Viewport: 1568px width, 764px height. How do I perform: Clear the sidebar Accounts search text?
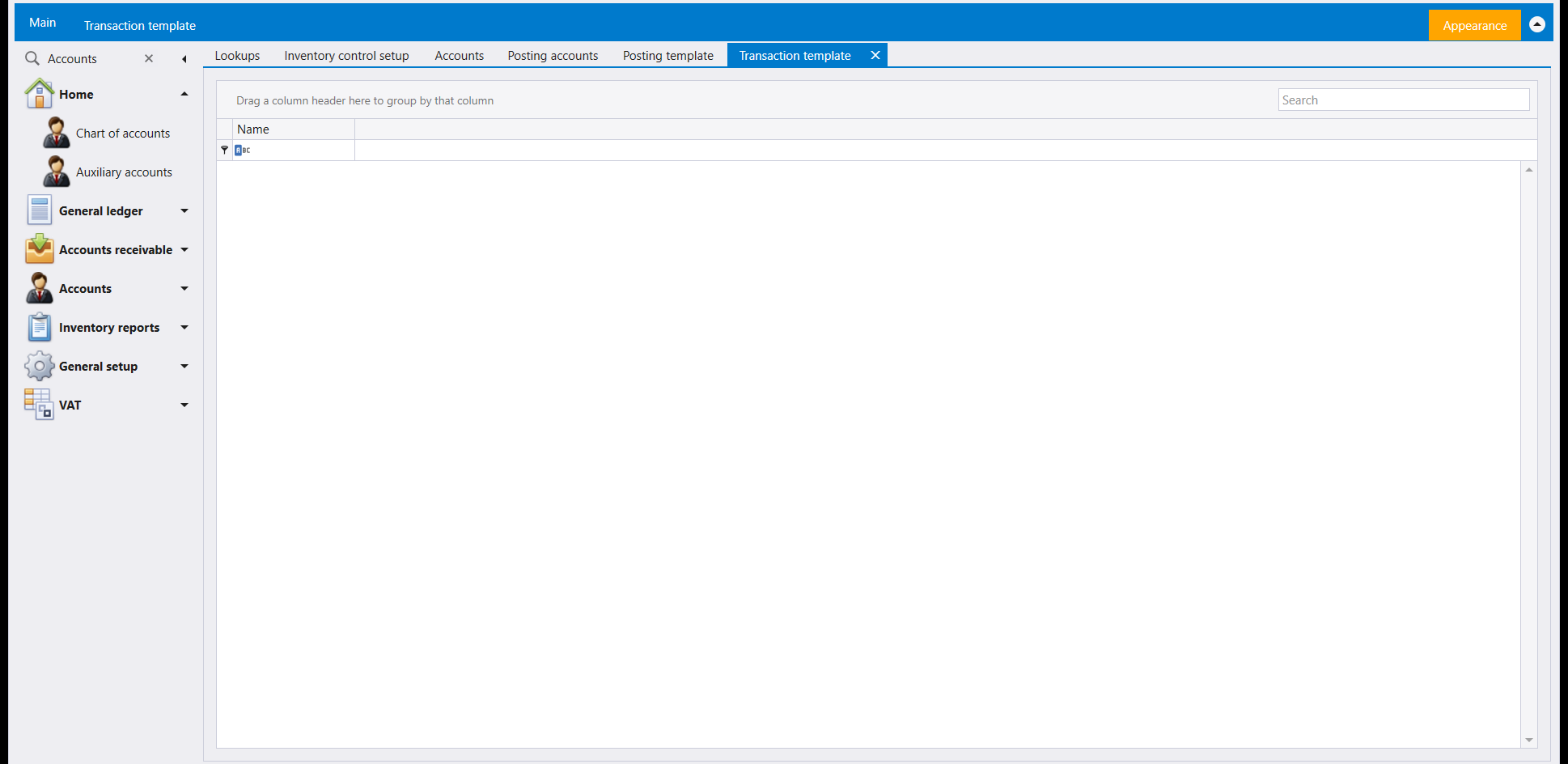point(149,58)
